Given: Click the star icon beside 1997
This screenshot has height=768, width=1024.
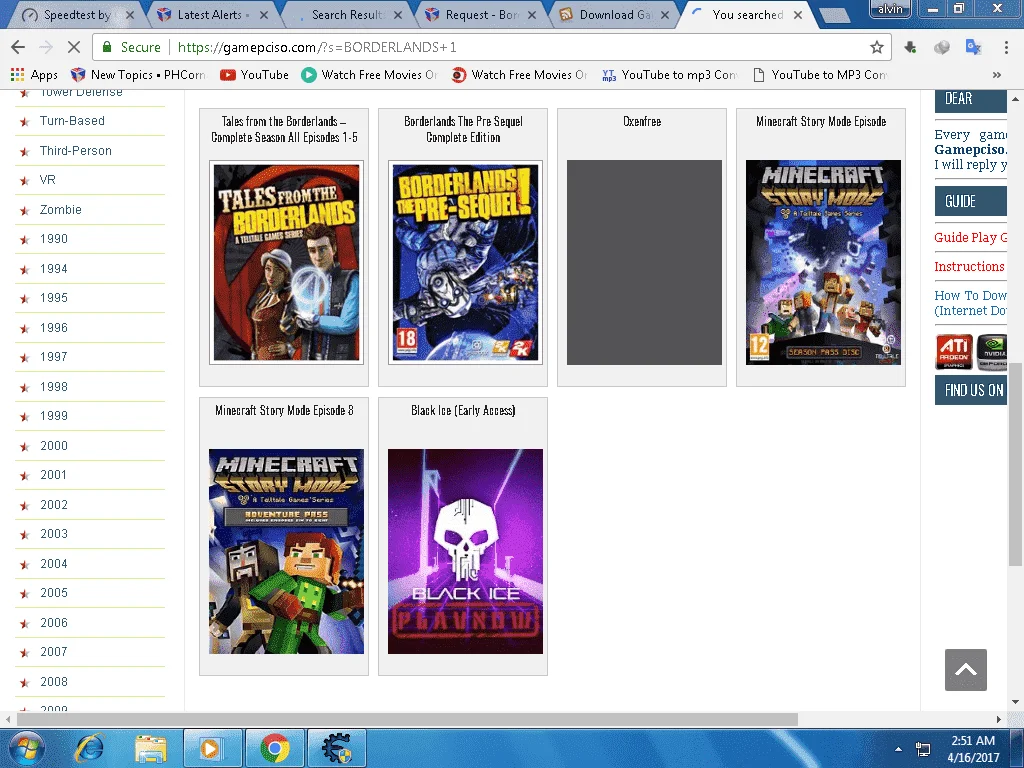Looking at the screenshot, I should pyautogui.click(x=25, y=358).
